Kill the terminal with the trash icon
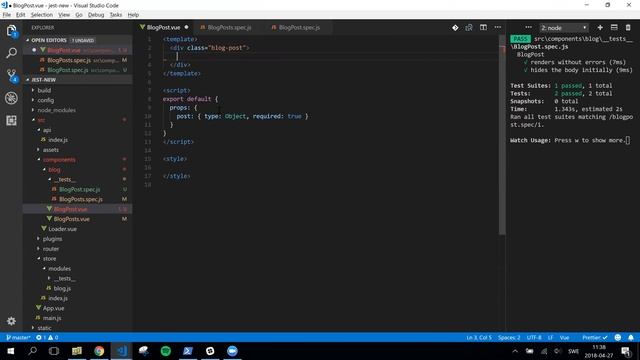This screenshot has width=640, height=360. (628, 28)
